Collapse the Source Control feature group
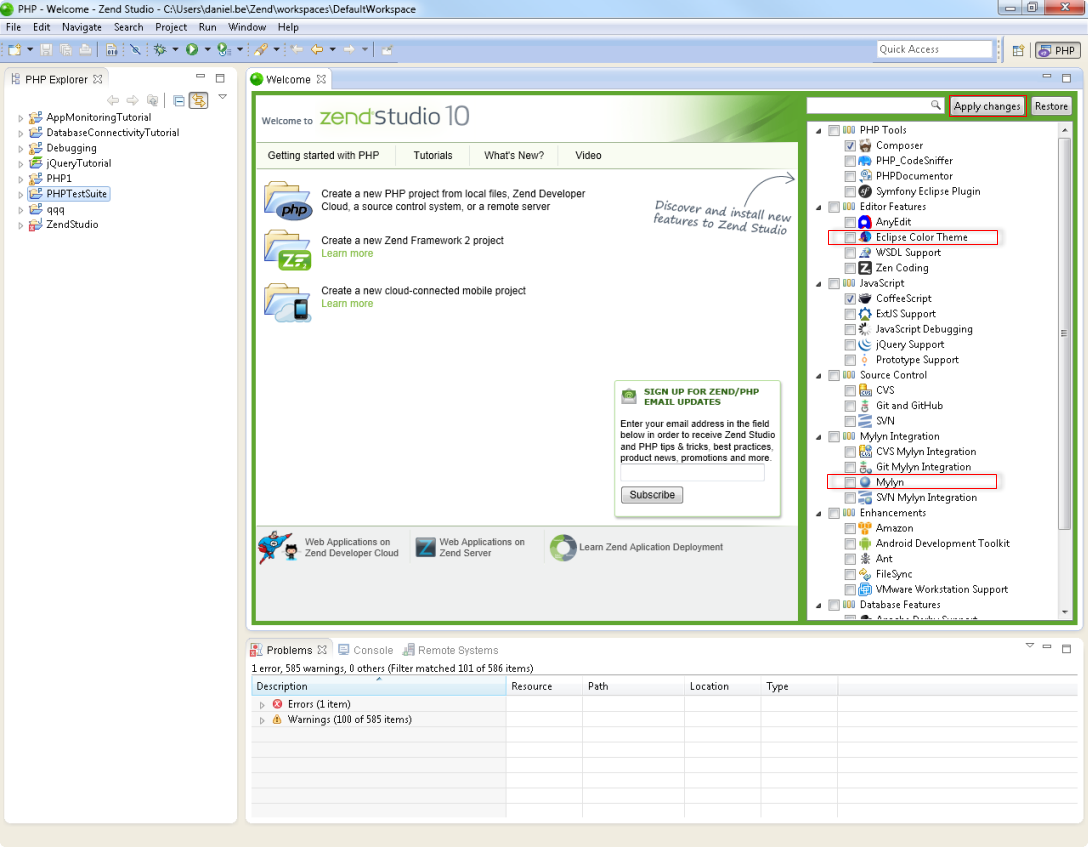Image resolution: width=1088 pixels, height=847 pixels. click(x=819, y=375)
